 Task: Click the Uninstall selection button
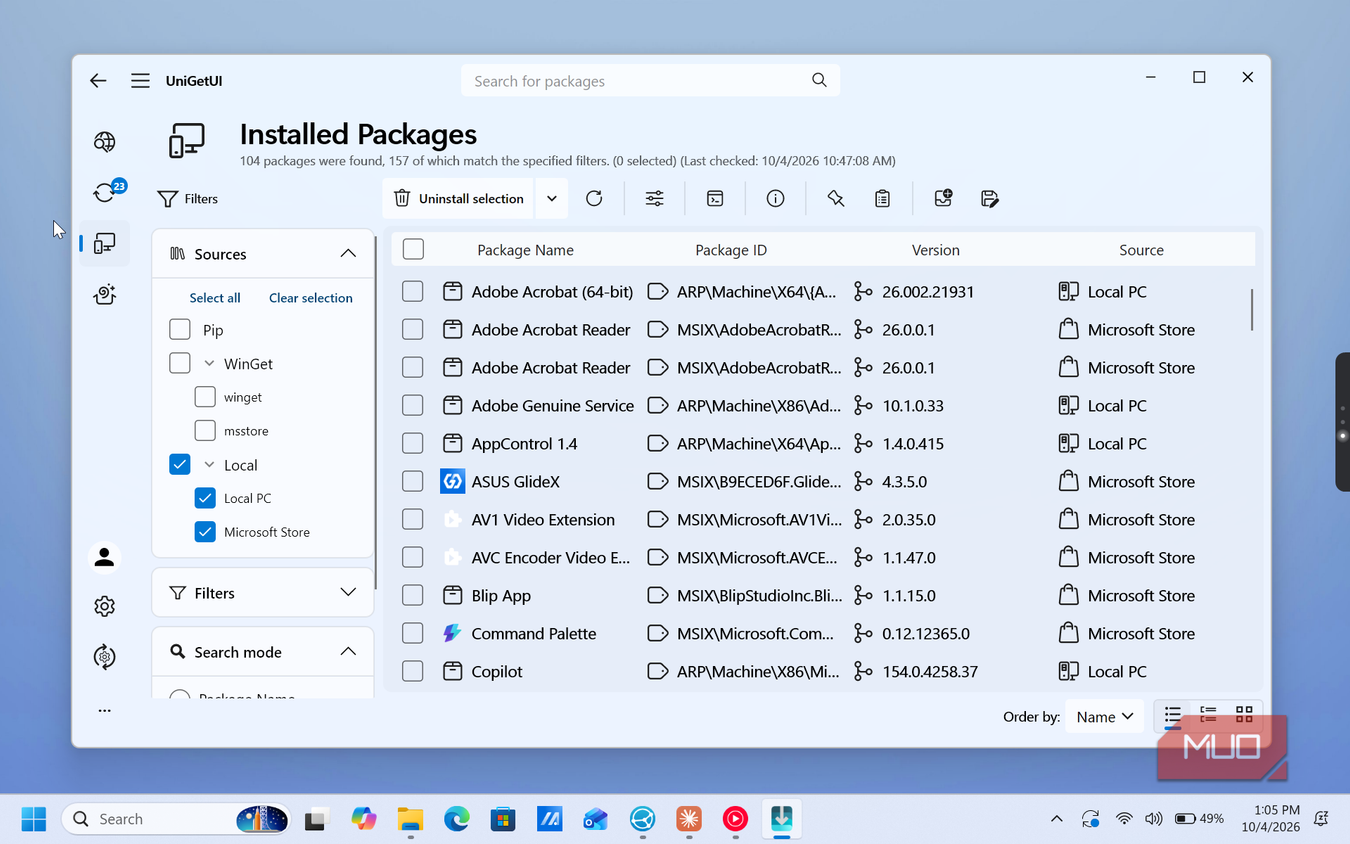(x=459, y=198)
